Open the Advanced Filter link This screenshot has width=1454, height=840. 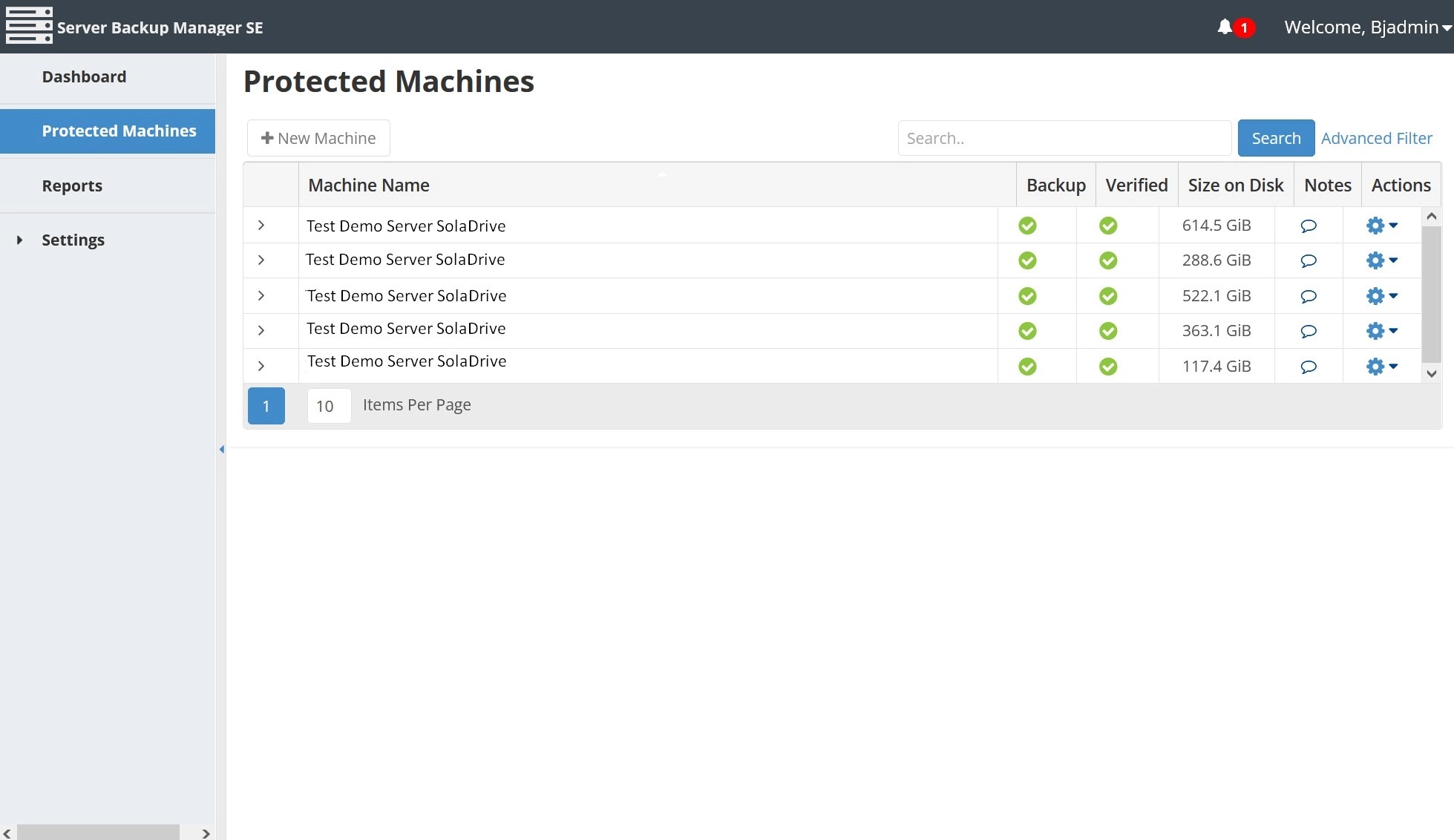1376,139
